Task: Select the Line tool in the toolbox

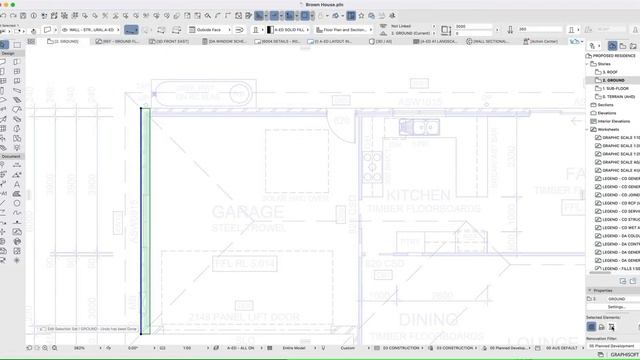Action: (x=3, y=203)
